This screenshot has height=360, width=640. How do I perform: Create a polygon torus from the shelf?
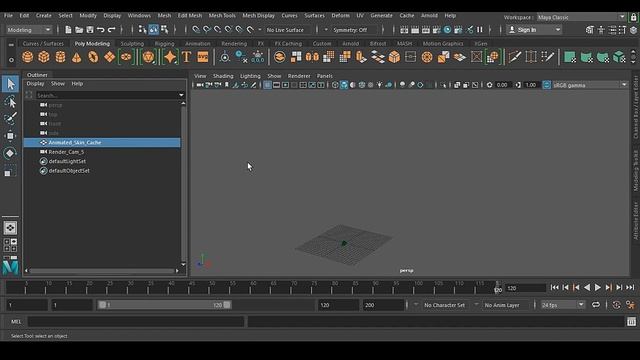pos(93,57)
